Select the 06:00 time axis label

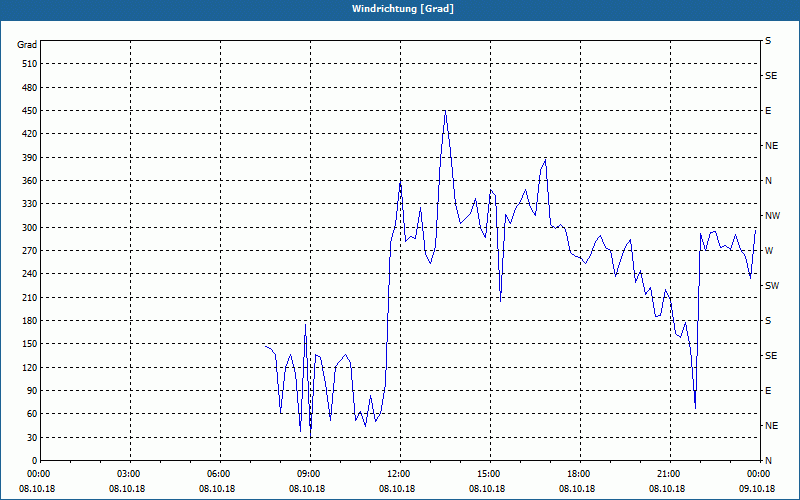pyautogui.click(x=219, y=474)
